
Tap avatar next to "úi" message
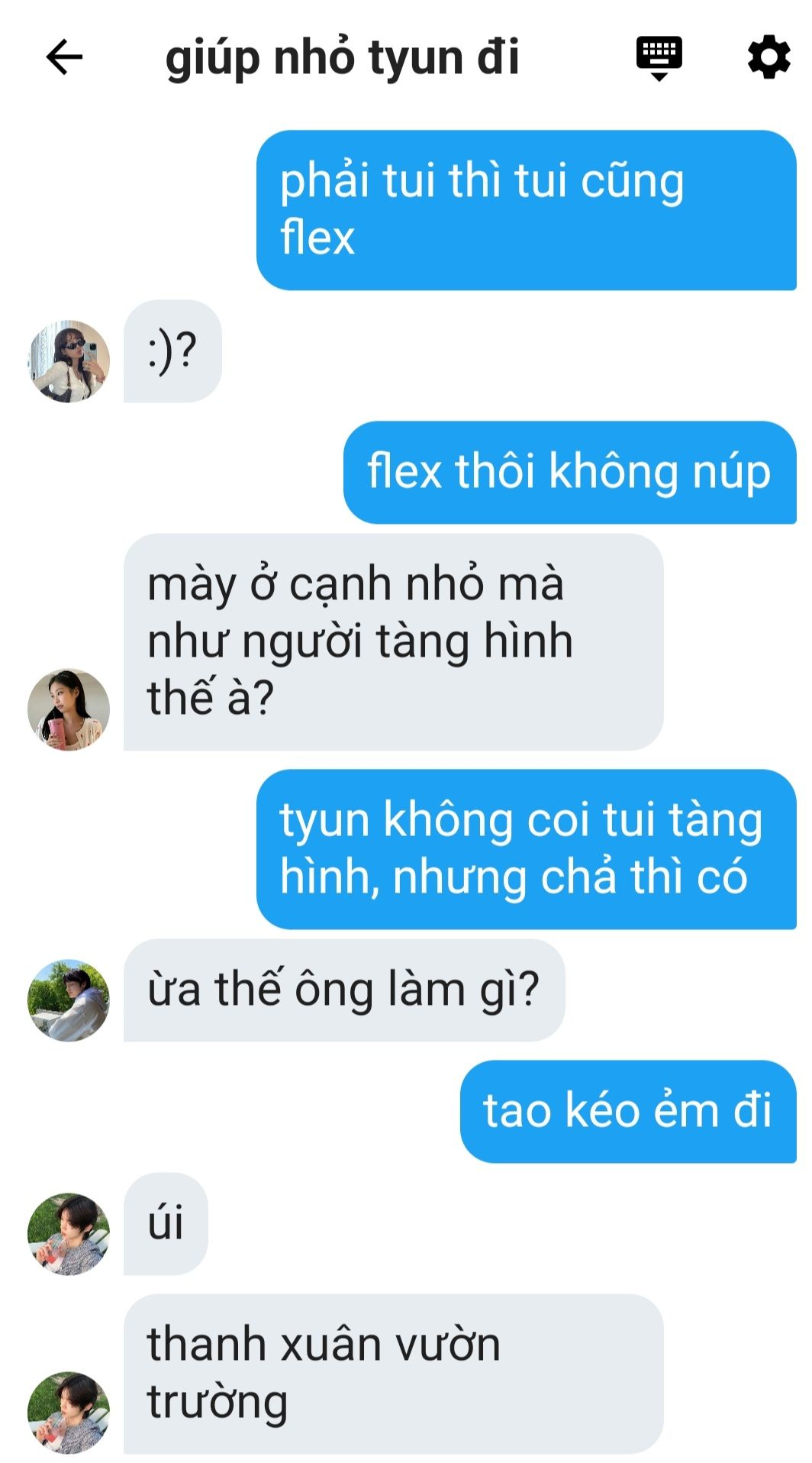69,1234
